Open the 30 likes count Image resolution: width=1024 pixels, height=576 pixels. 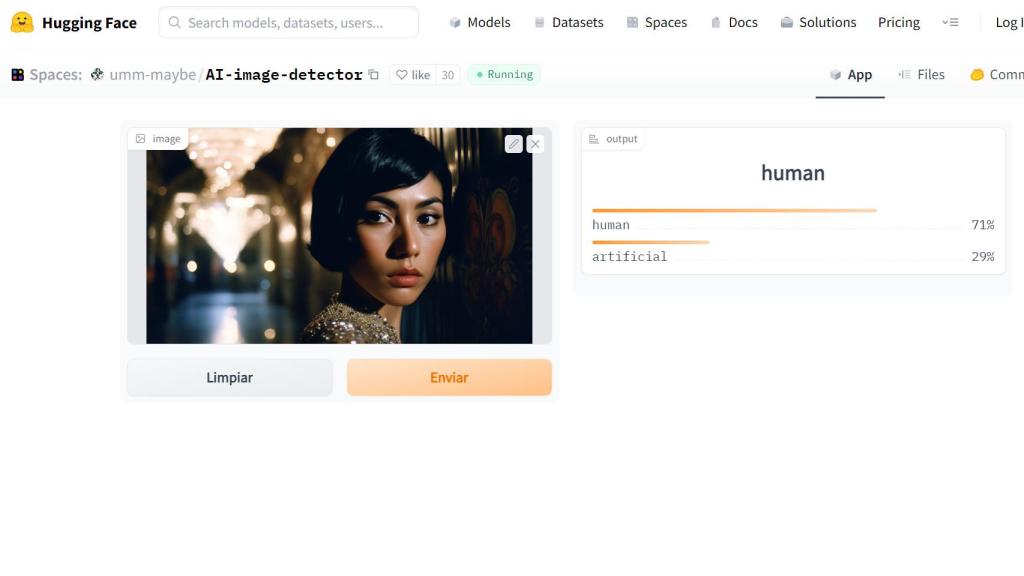(x=447, y=74)
